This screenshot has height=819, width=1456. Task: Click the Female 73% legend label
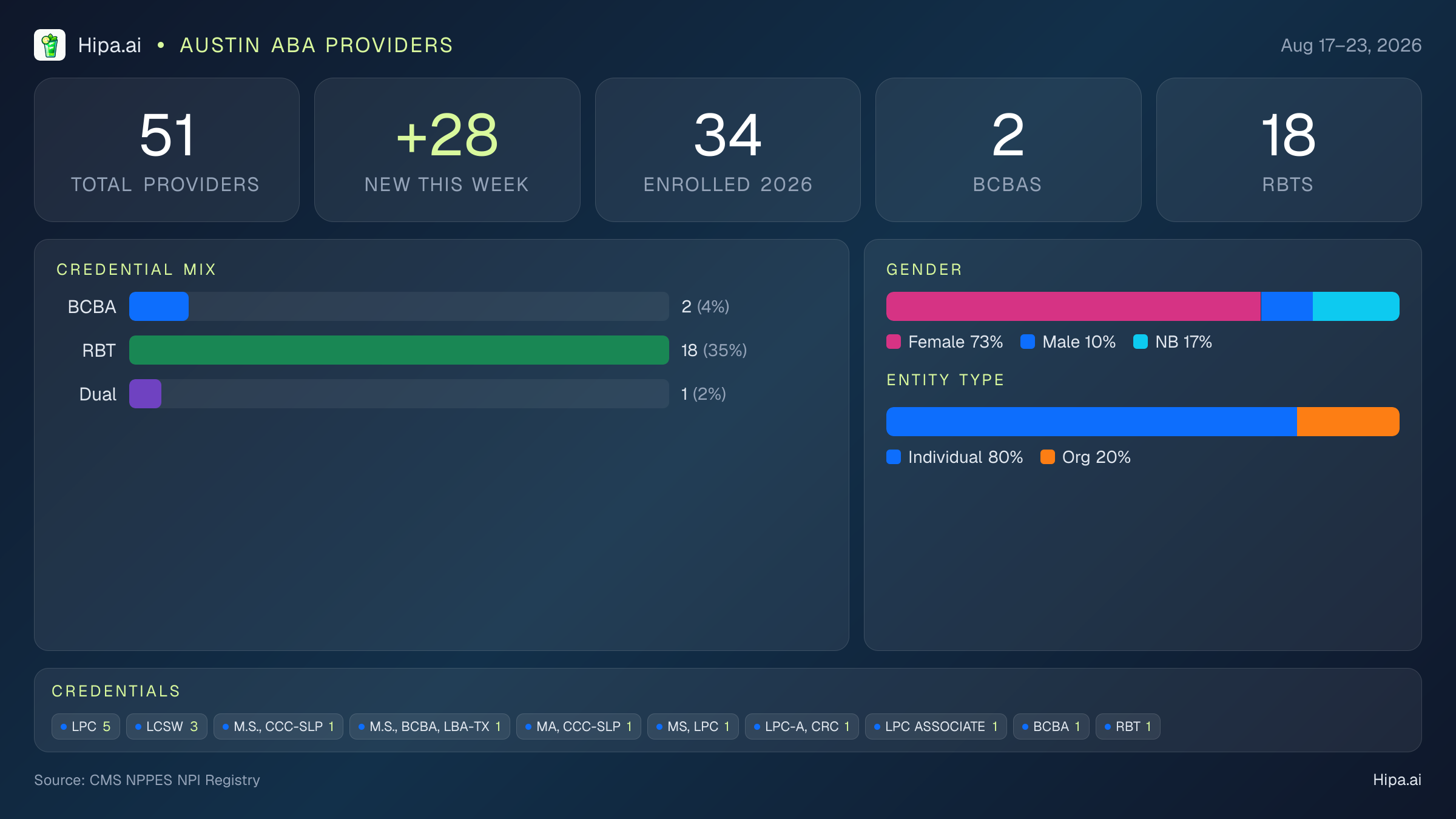955,342
